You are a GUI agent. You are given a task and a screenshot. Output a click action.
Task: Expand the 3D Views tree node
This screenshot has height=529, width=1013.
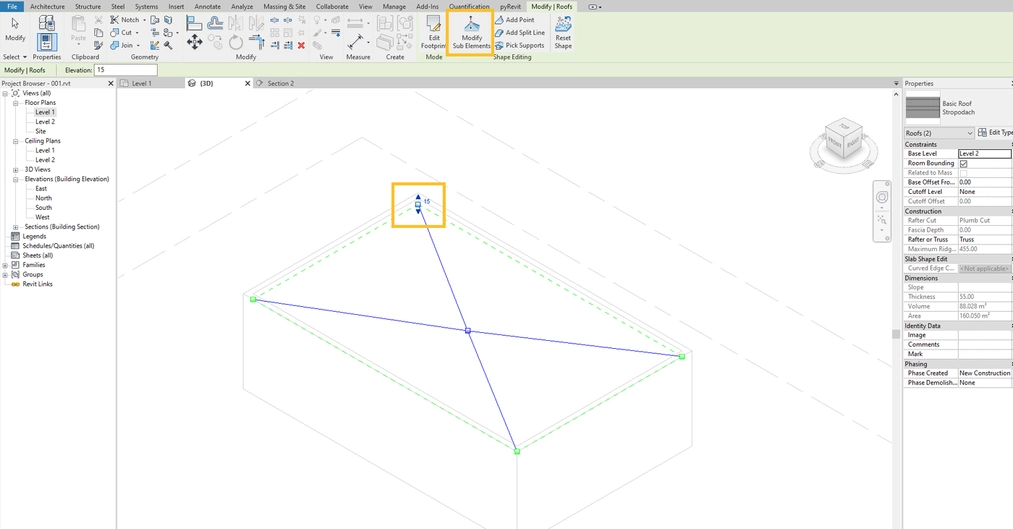(x=16, y=170)
